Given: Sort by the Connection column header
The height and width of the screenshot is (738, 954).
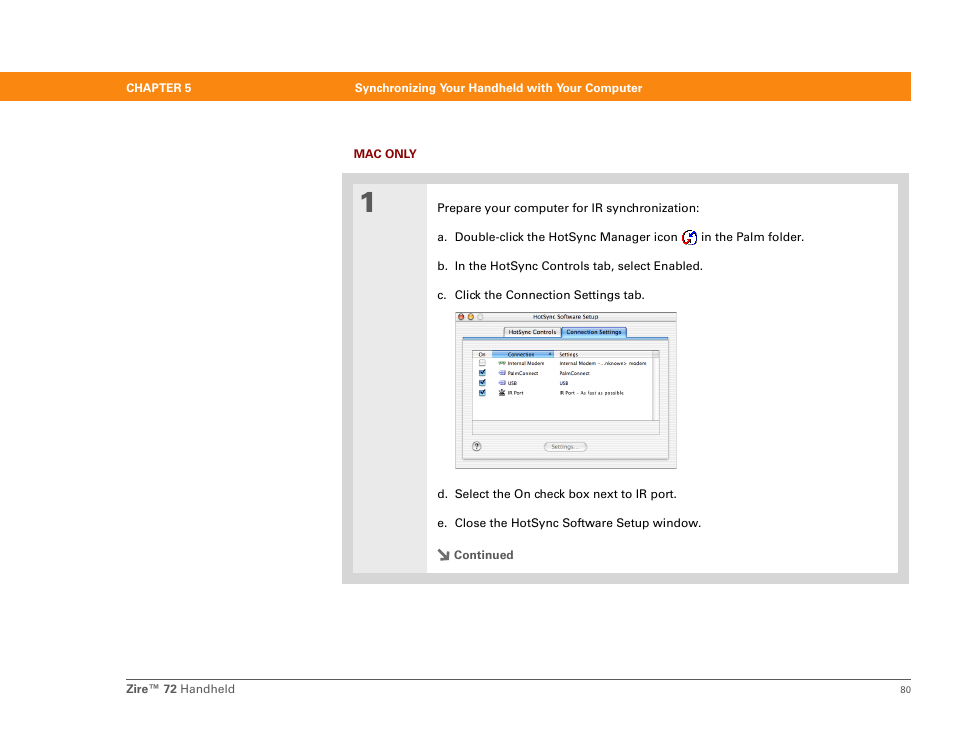Looking at the screenshot, I should (523, 354).
